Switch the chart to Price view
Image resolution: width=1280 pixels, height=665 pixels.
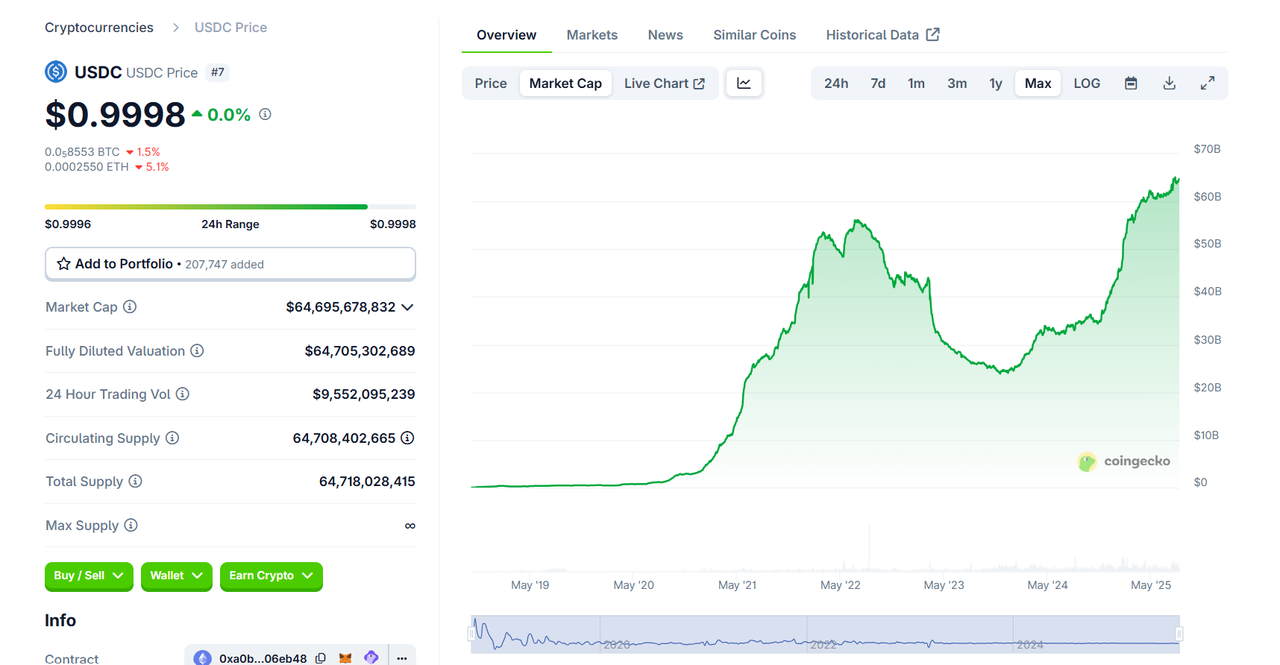click(491, 83)
